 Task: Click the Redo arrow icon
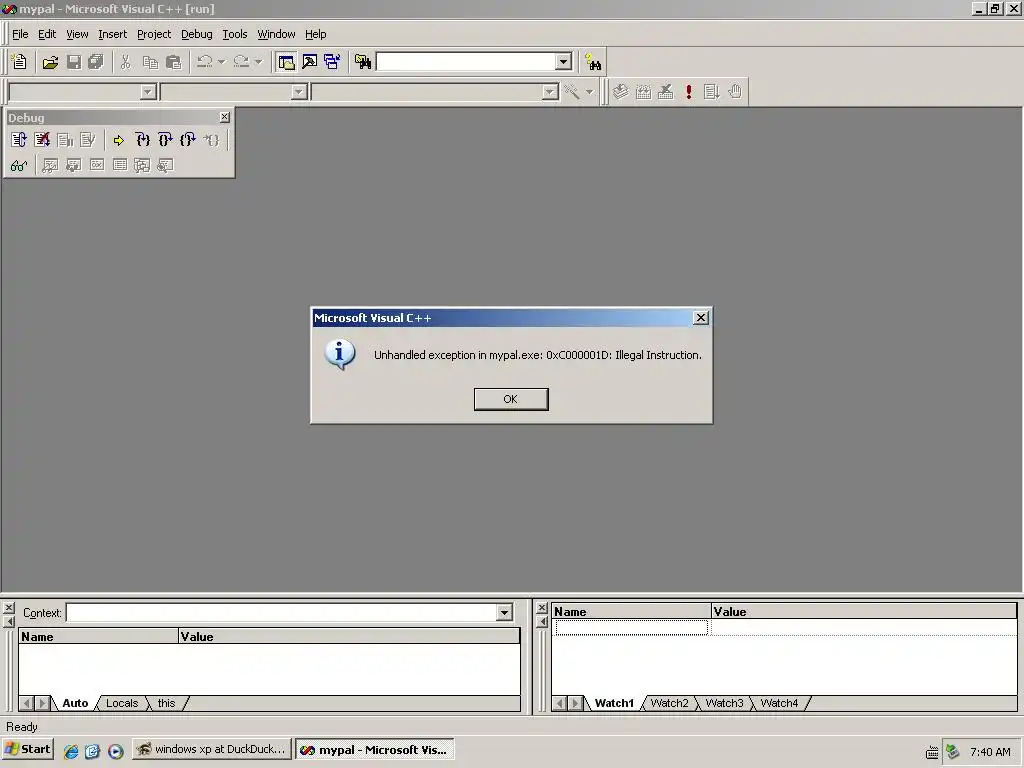pos(241,62)
